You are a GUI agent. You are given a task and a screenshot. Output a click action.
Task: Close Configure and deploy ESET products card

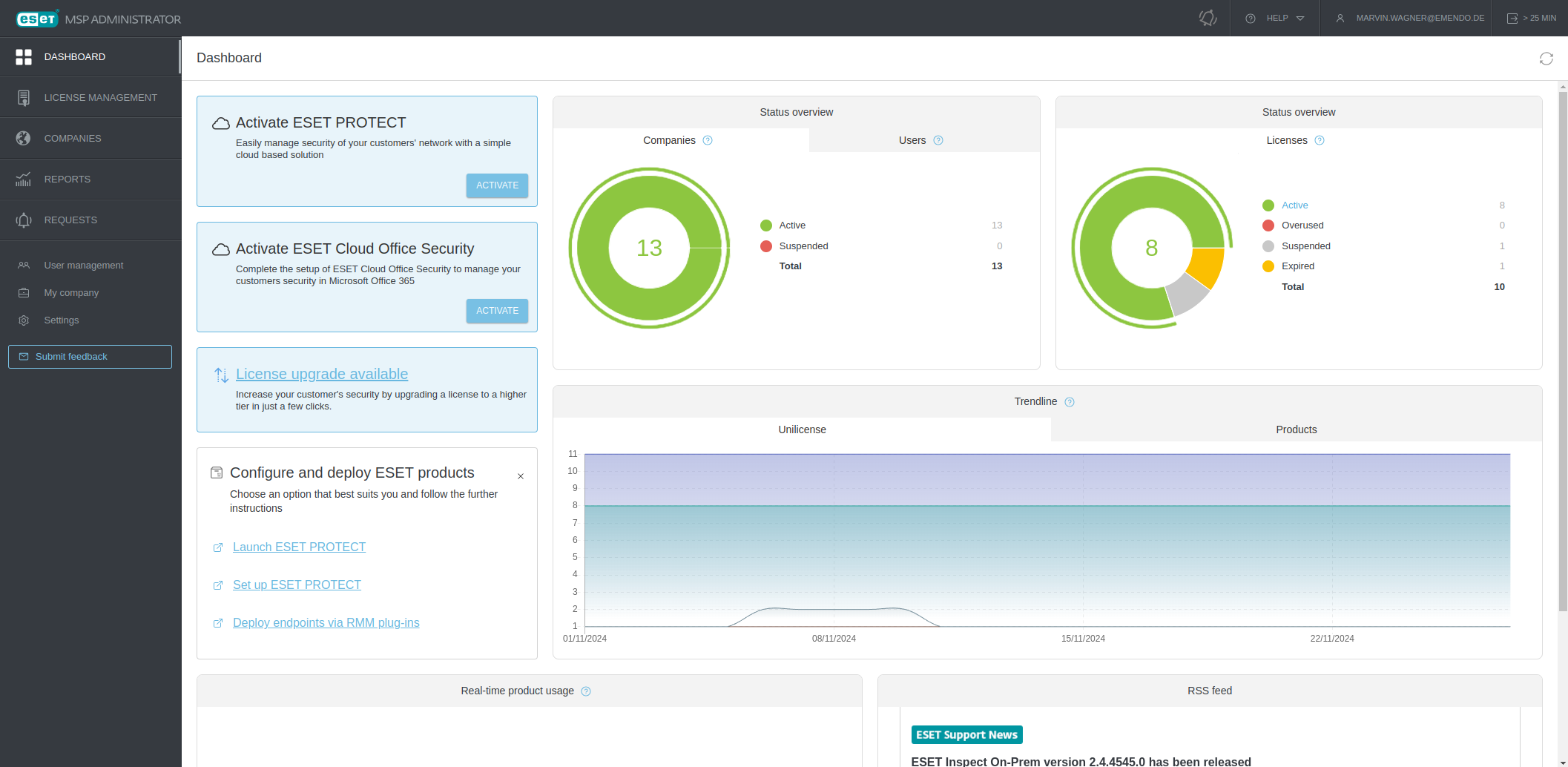click(x=521, y=476)
